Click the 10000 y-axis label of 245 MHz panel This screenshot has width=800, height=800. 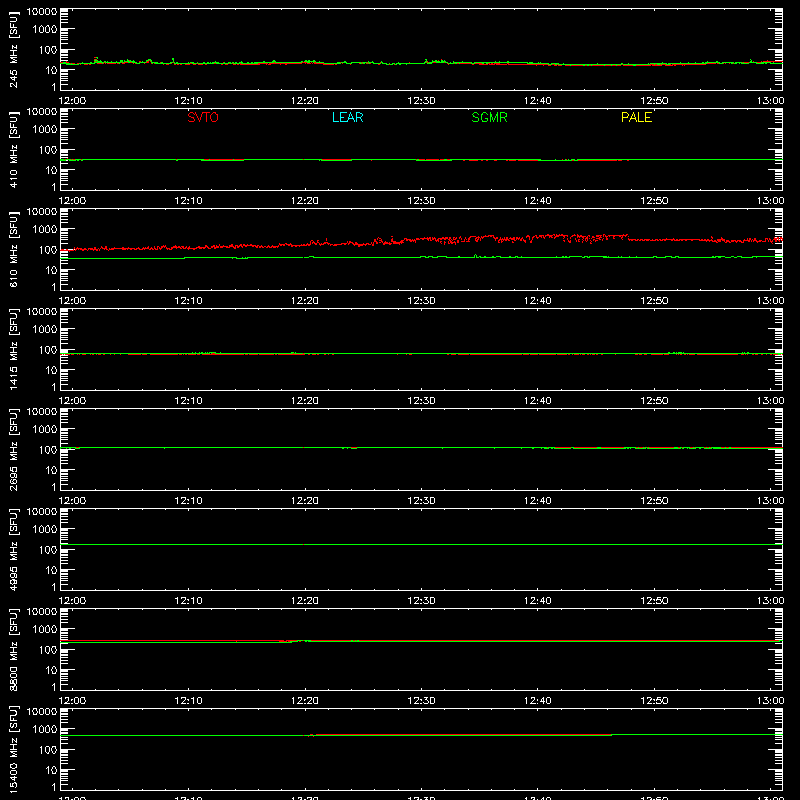42,12
